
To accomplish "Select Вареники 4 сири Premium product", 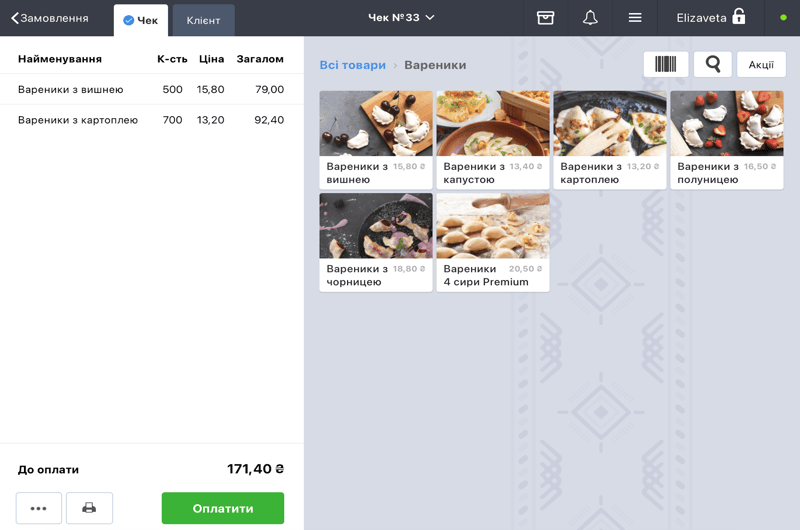I will click(492, 242).
